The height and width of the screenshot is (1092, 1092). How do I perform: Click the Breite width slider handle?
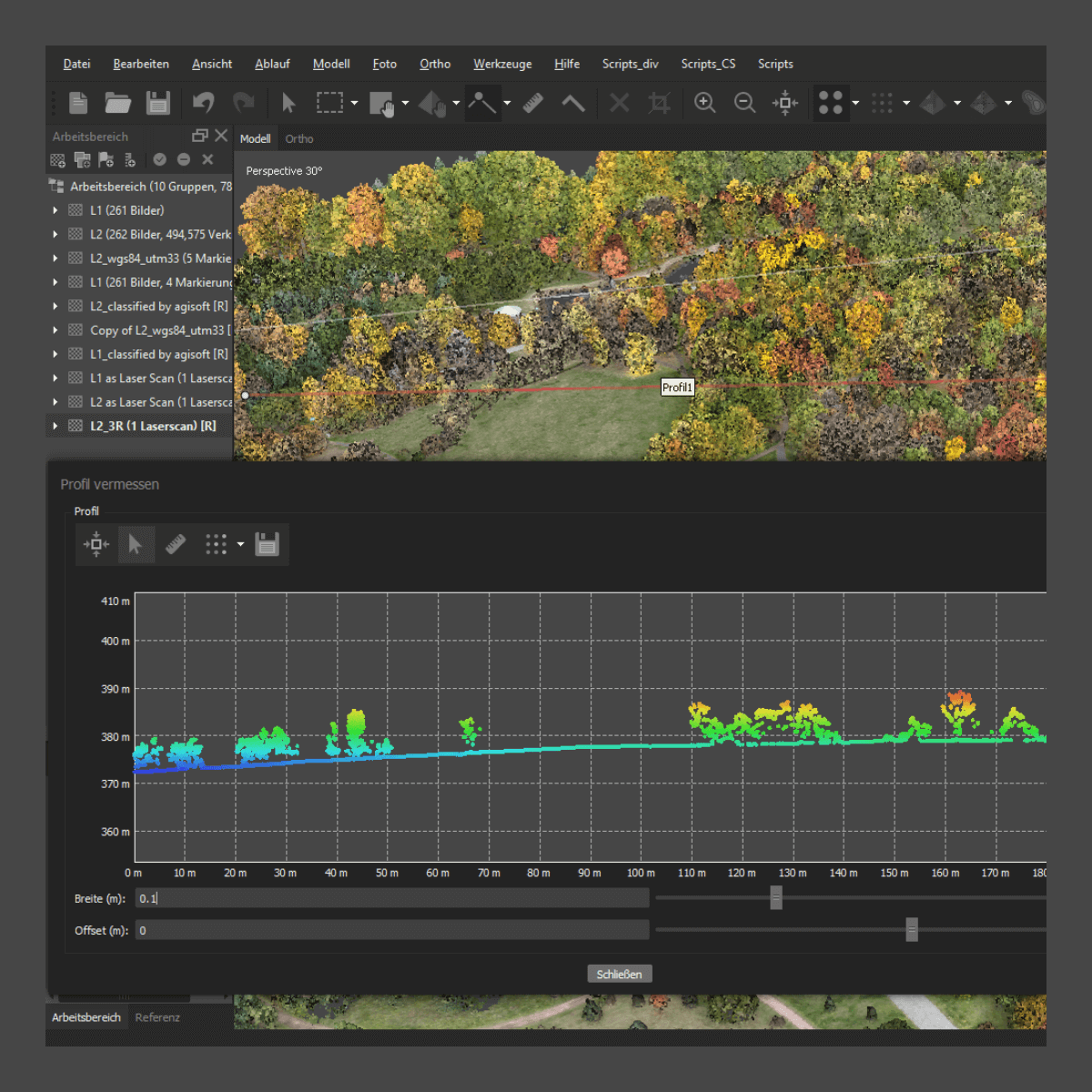776,898
